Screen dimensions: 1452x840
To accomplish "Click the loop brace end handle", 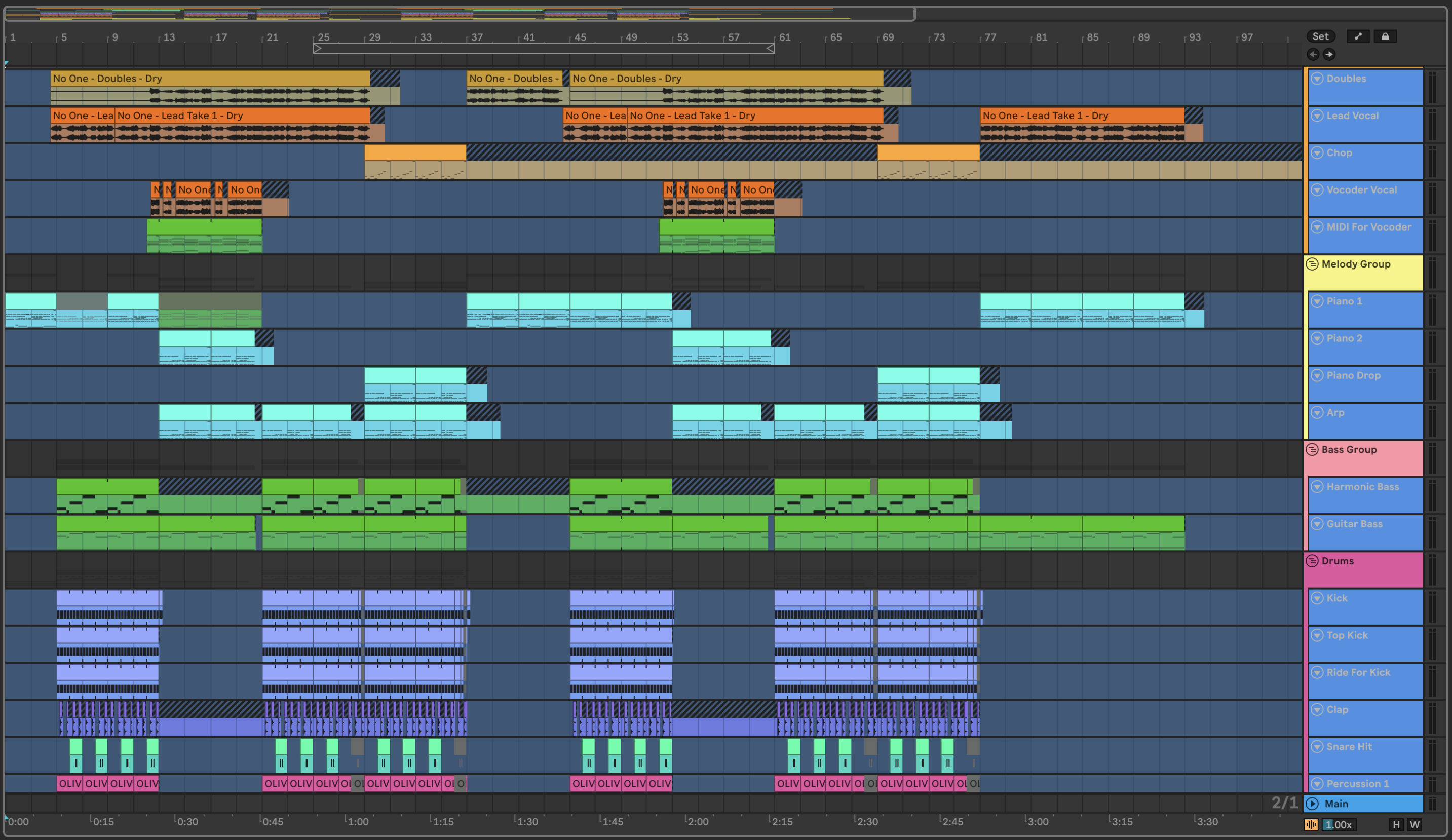I will pos(771,49).
